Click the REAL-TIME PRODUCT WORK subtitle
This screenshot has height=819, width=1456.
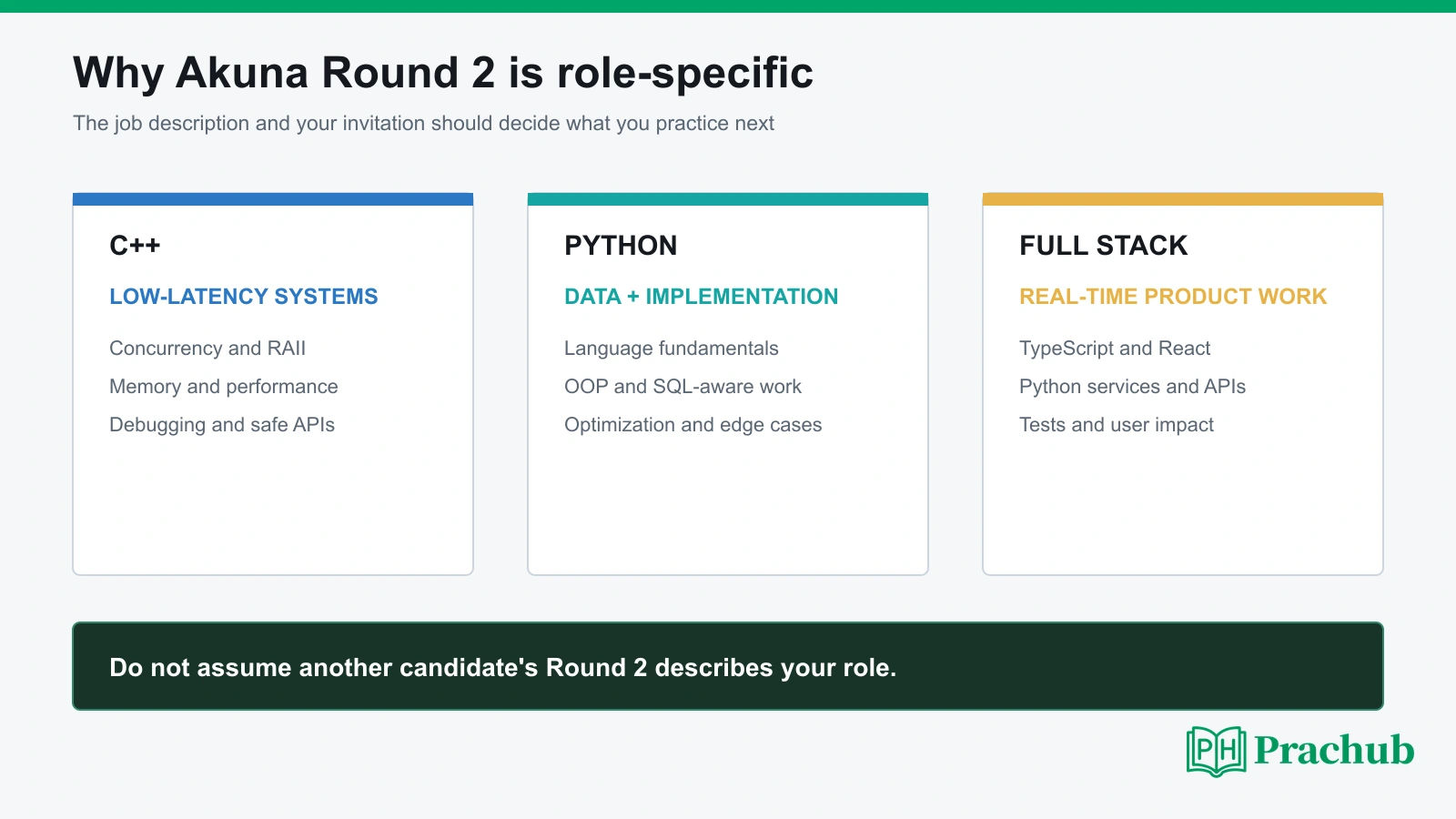tap(1173, 297)
